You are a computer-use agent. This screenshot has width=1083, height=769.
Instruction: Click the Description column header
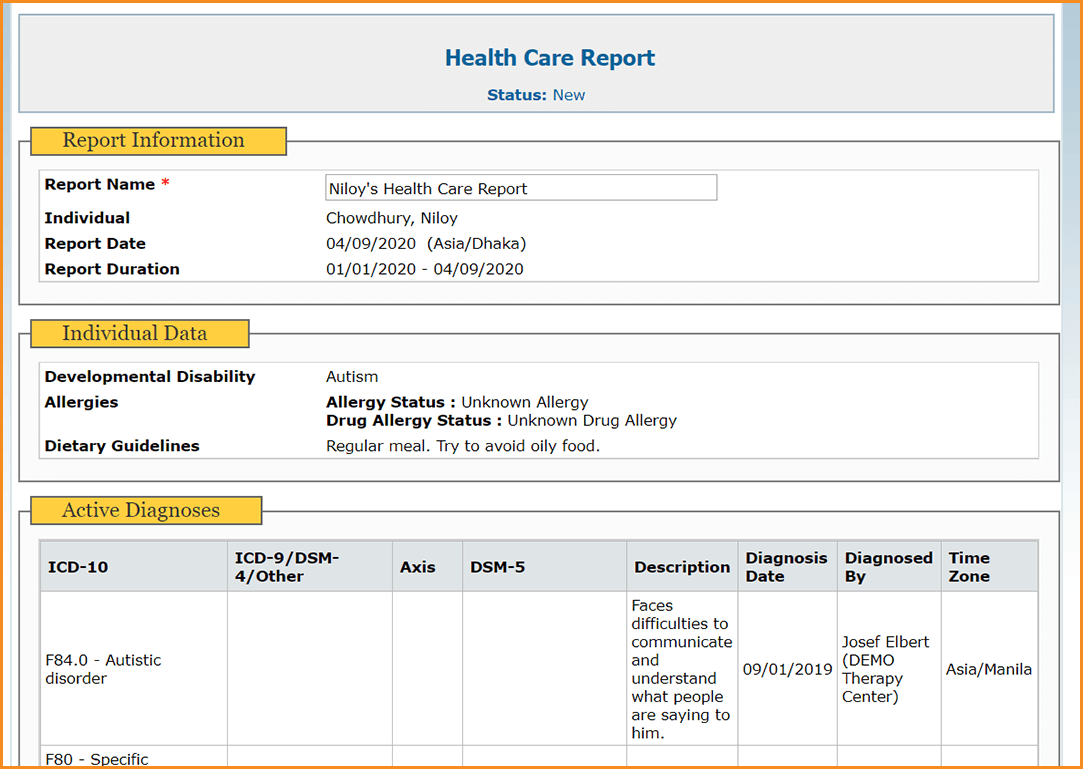(682, 567)
